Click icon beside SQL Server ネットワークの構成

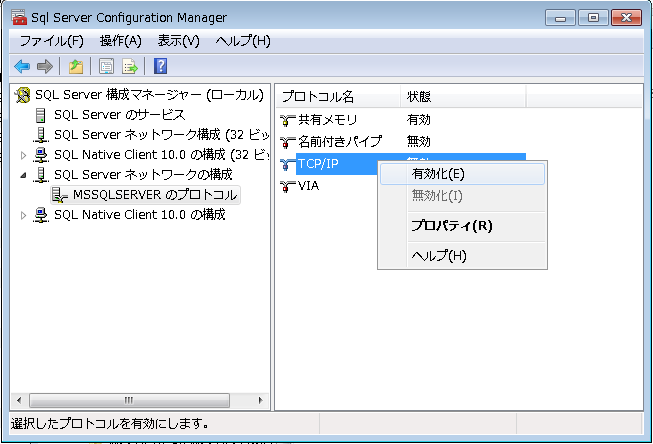click(40, 175)
